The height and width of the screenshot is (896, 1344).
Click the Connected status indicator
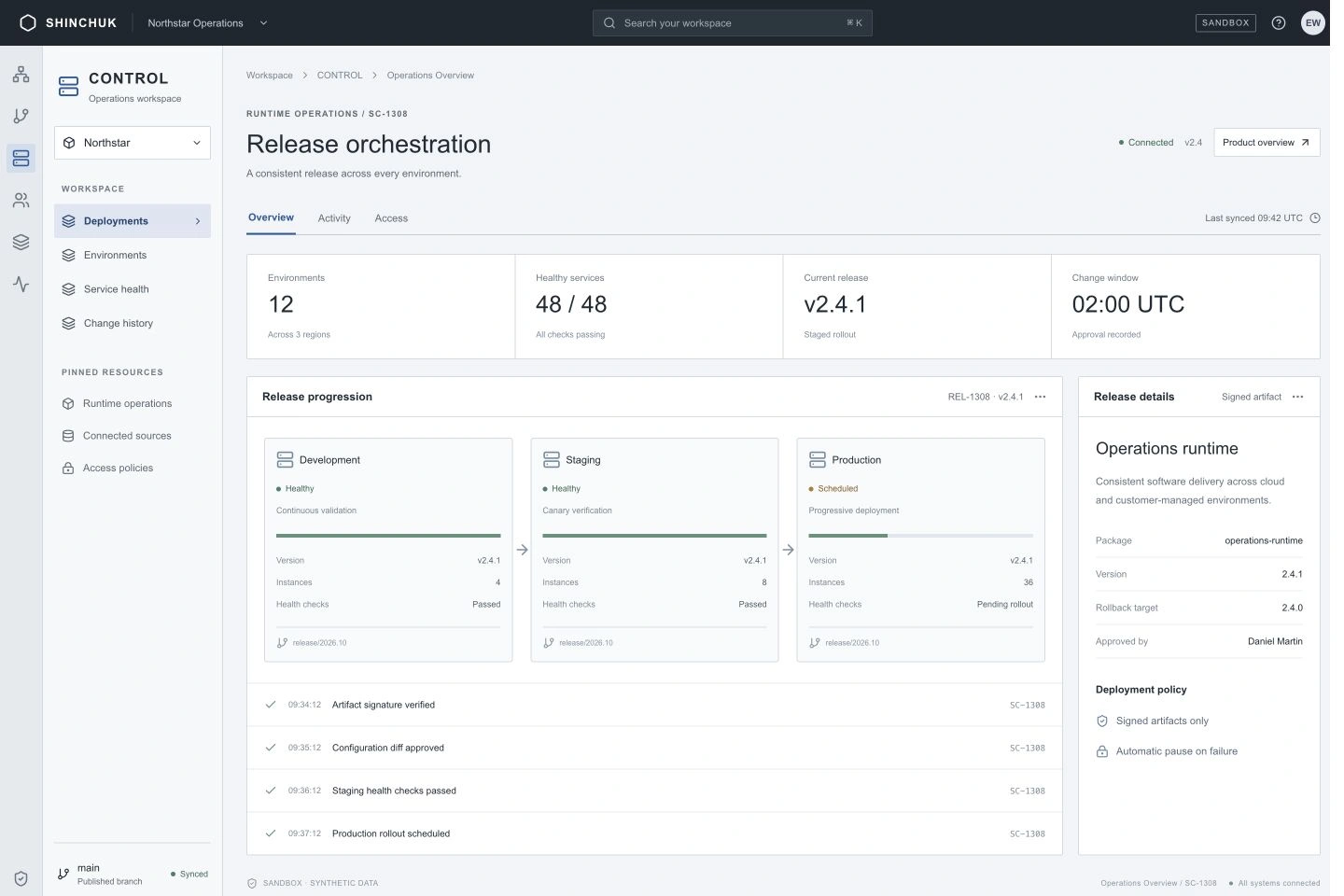pyautogui.click(x=1146, y=143)
